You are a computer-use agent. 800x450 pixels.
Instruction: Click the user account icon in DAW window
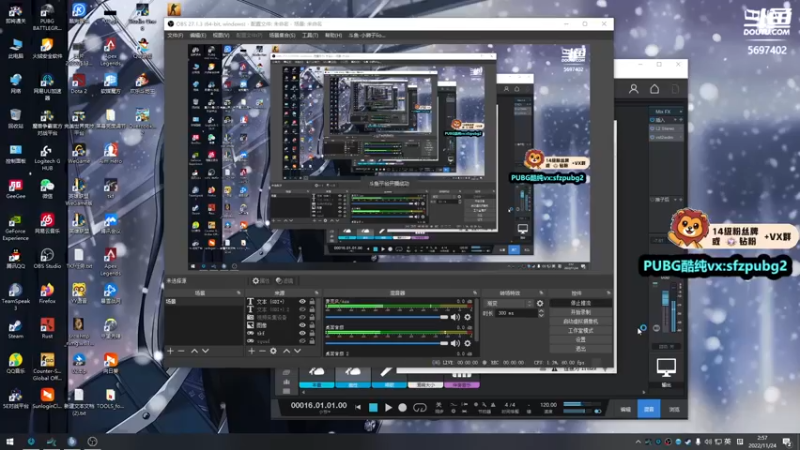tap(634, 89)
